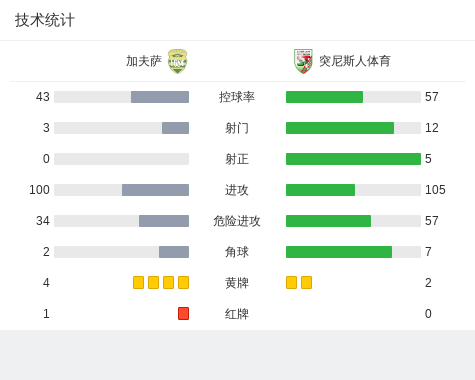The width and height of the screenshot is (475, 380).
Task: Click 突尼斯人体育's first yellow card icon
Action: pos(291,282)
